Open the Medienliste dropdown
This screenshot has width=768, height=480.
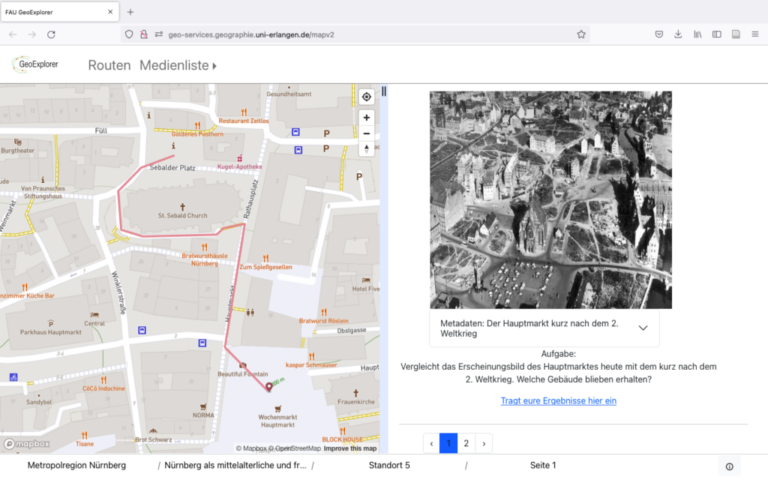178,65
